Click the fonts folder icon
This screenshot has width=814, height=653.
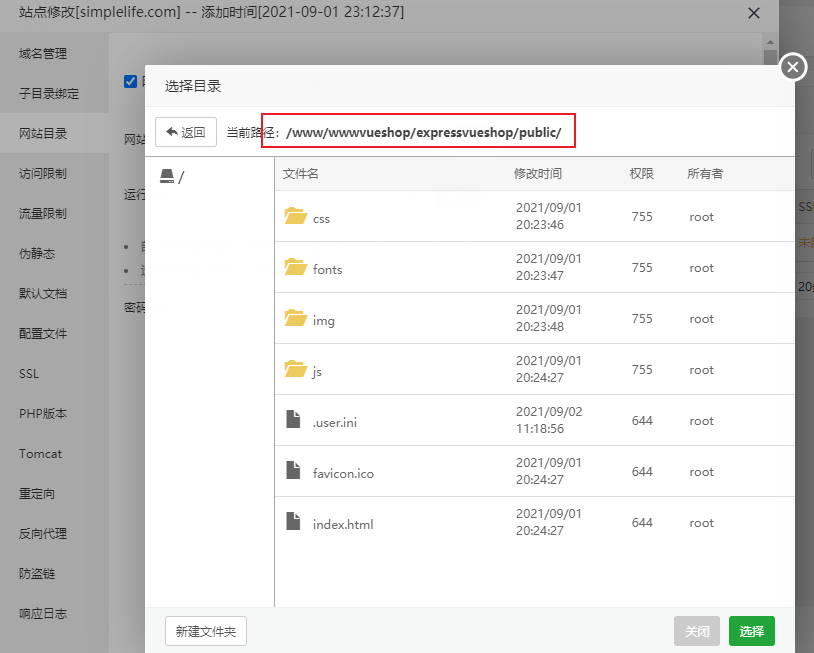[x=296, y=267]
